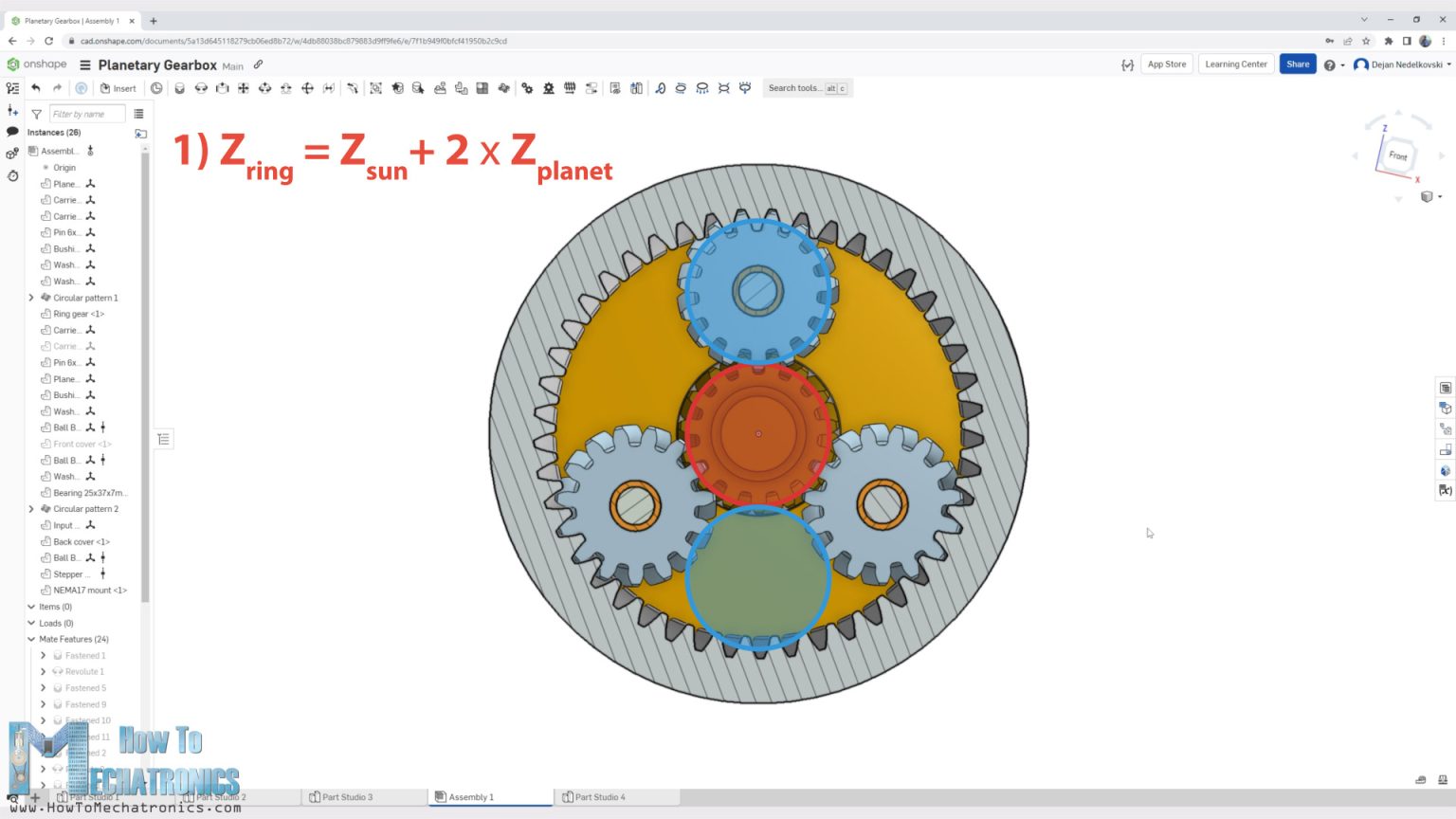The width and height of the screenshot is (1456, 819).
Task: Click the user avatar for Dejan Nedelkovski
Action: tap(1361, 64)
